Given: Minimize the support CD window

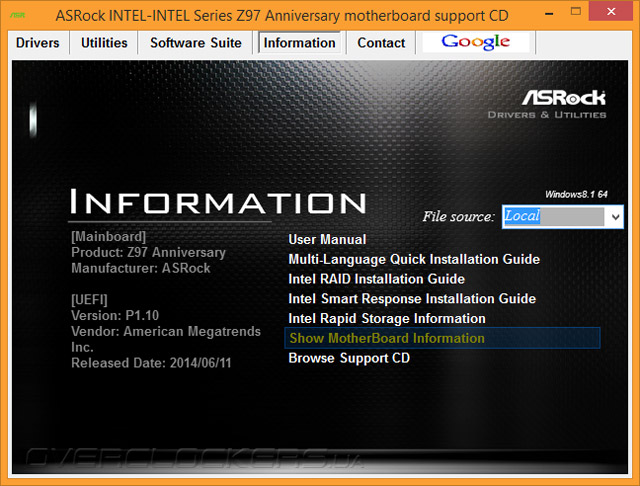Looking at the screenshot, I should pyautogui.click(x=549, y=13).
